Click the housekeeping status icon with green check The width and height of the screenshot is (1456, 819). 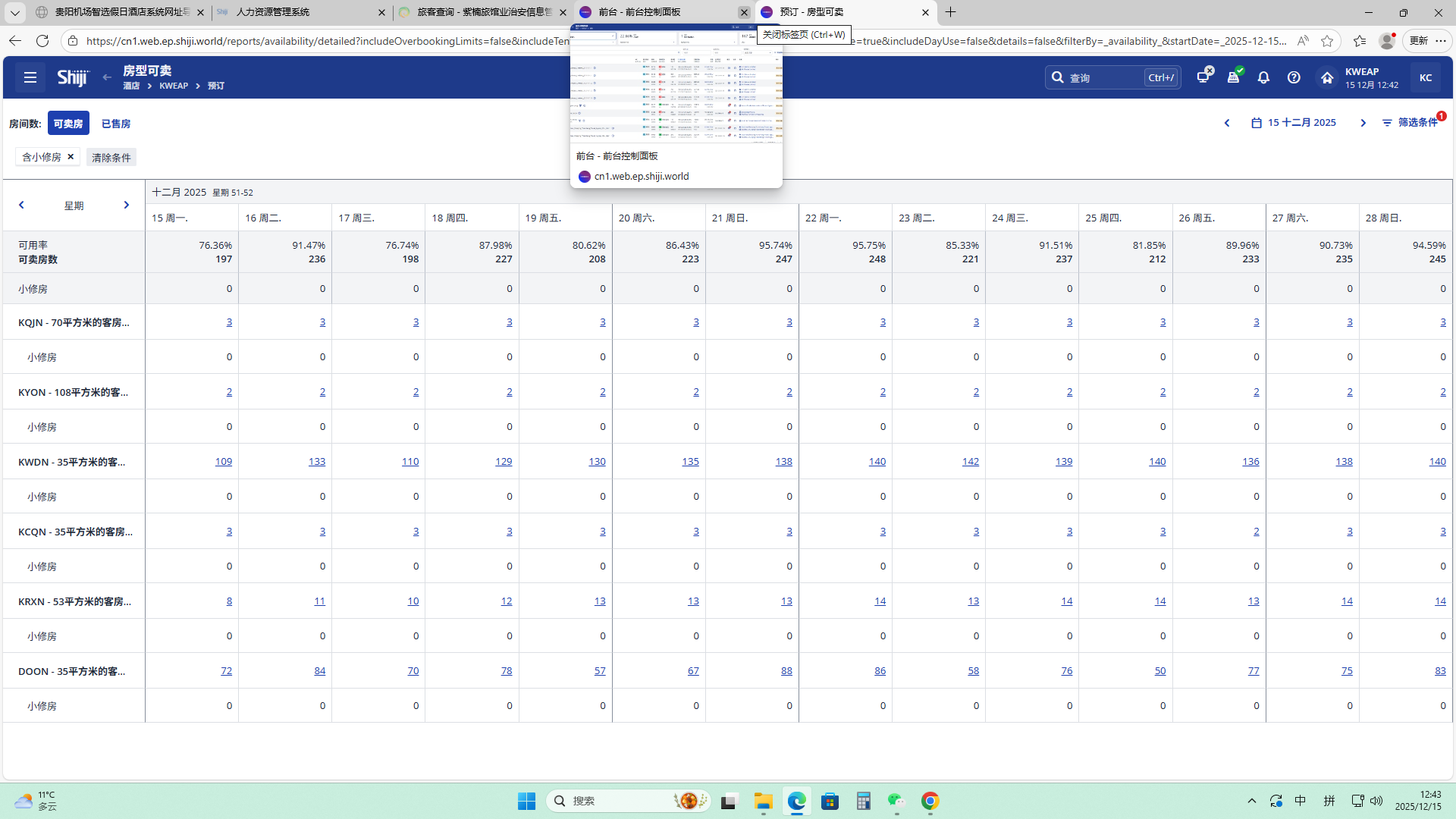[1234, 77]
